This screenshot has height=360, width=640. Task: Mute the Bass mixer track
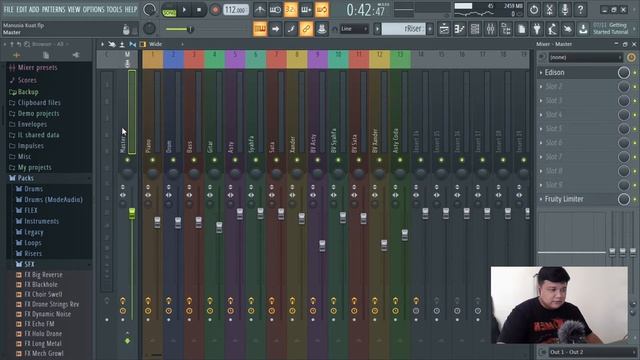tap(194, 160)
